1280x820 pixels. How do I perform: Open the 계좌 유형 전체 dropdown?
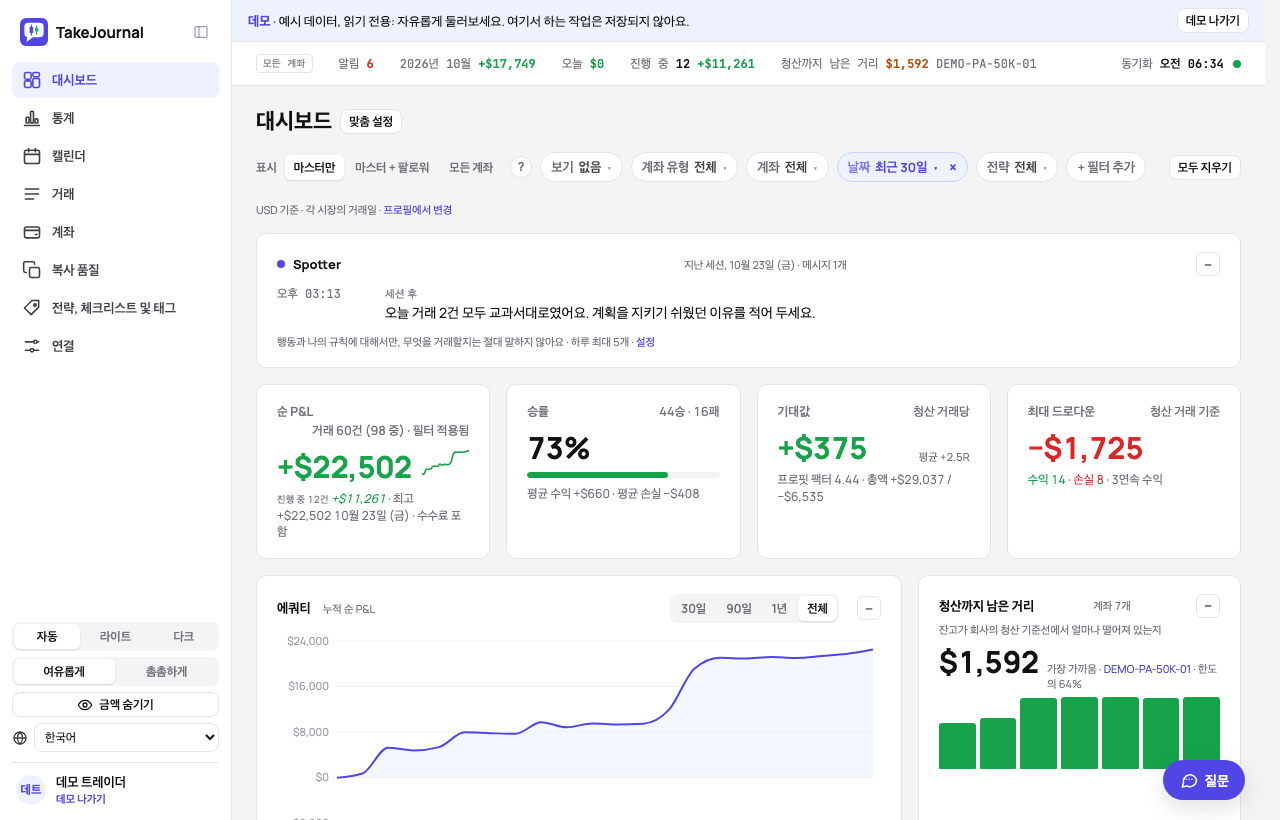click(684, 167)
